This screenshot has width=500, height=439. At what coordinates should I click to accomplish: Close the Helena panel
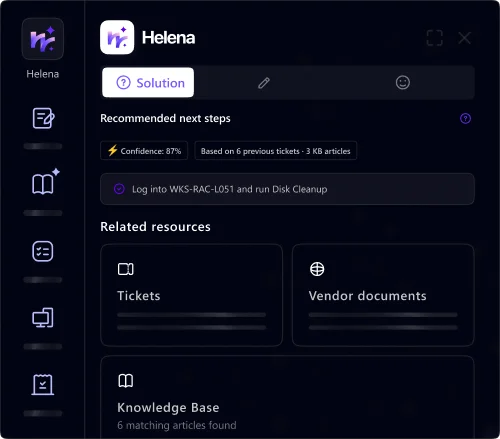click(464, 38)
